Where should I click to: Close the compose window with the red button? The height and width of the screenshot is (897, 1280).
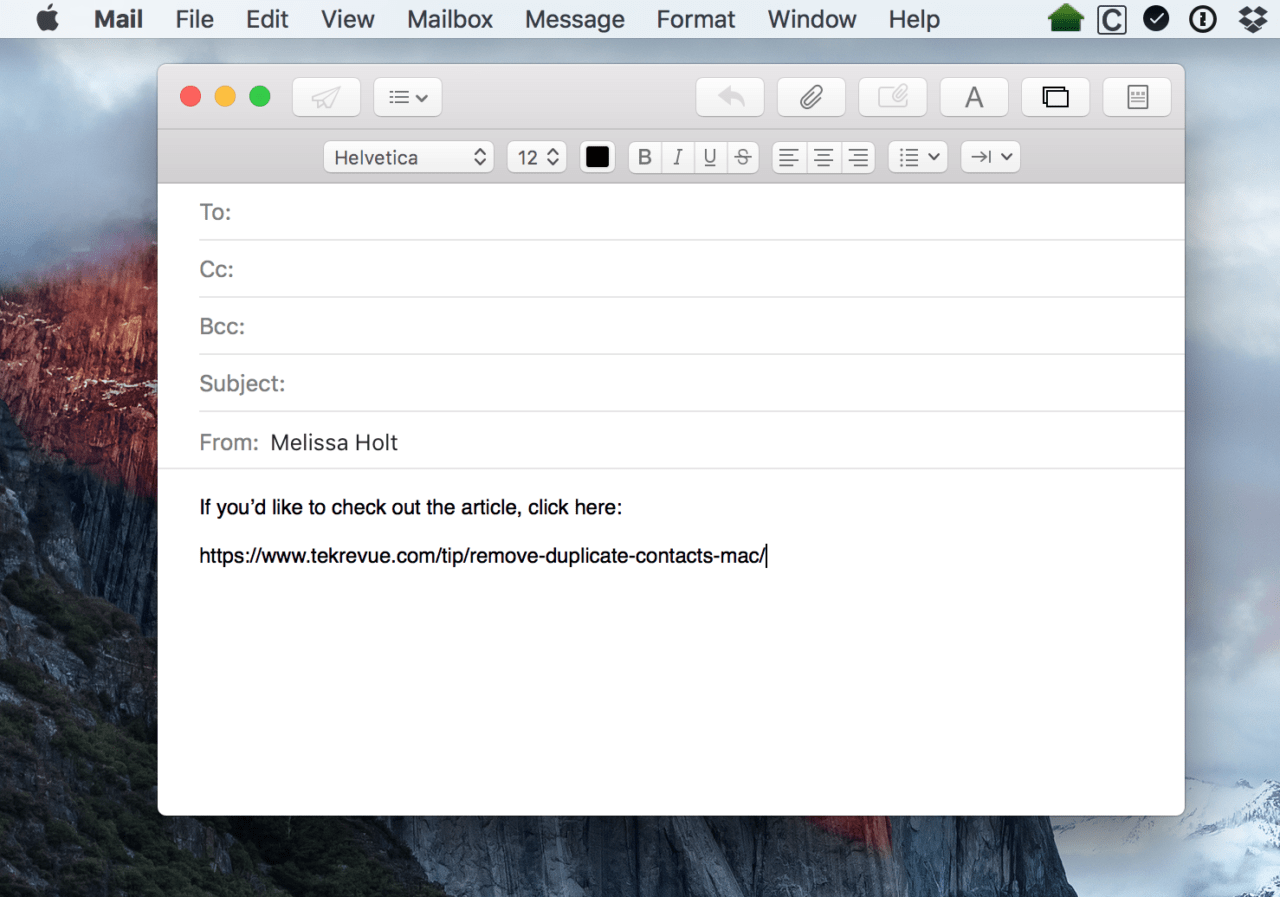[190, 97]
